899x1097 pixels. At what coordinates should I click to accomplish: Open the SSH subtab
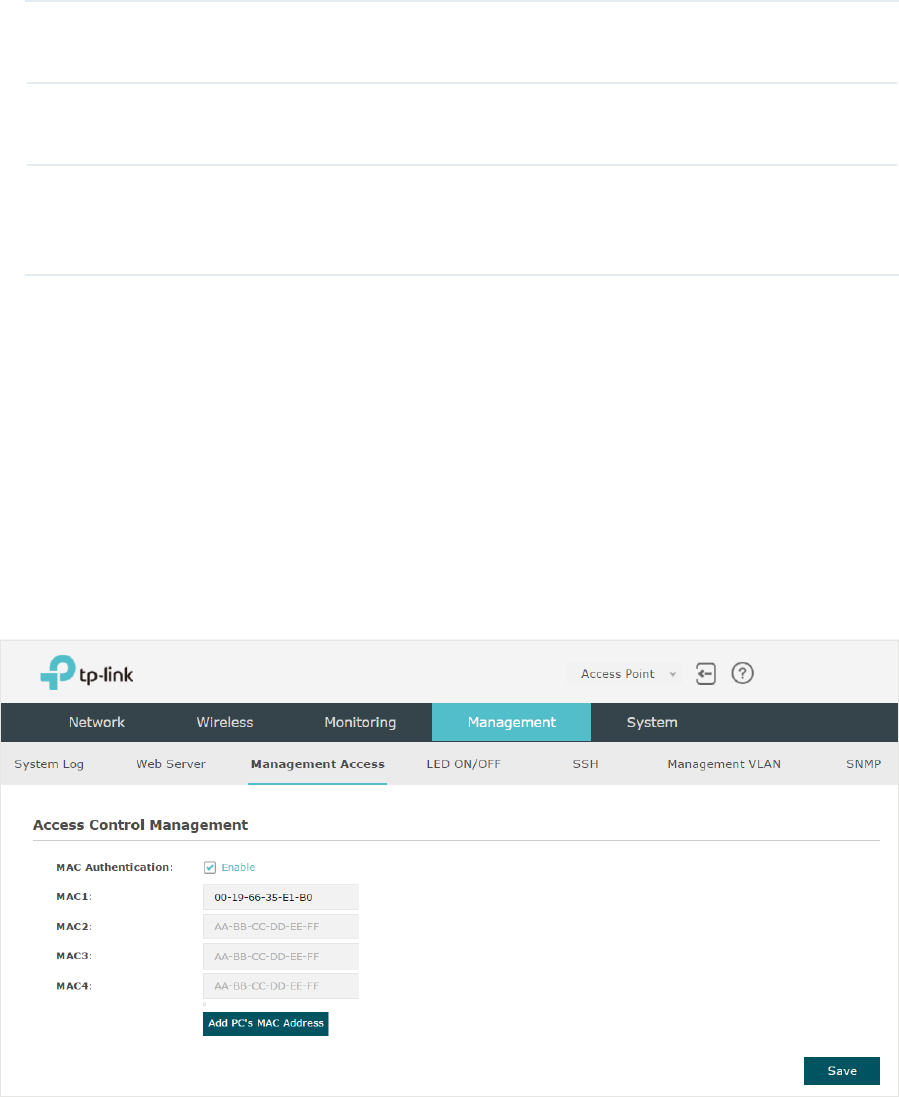click(586, 764)
